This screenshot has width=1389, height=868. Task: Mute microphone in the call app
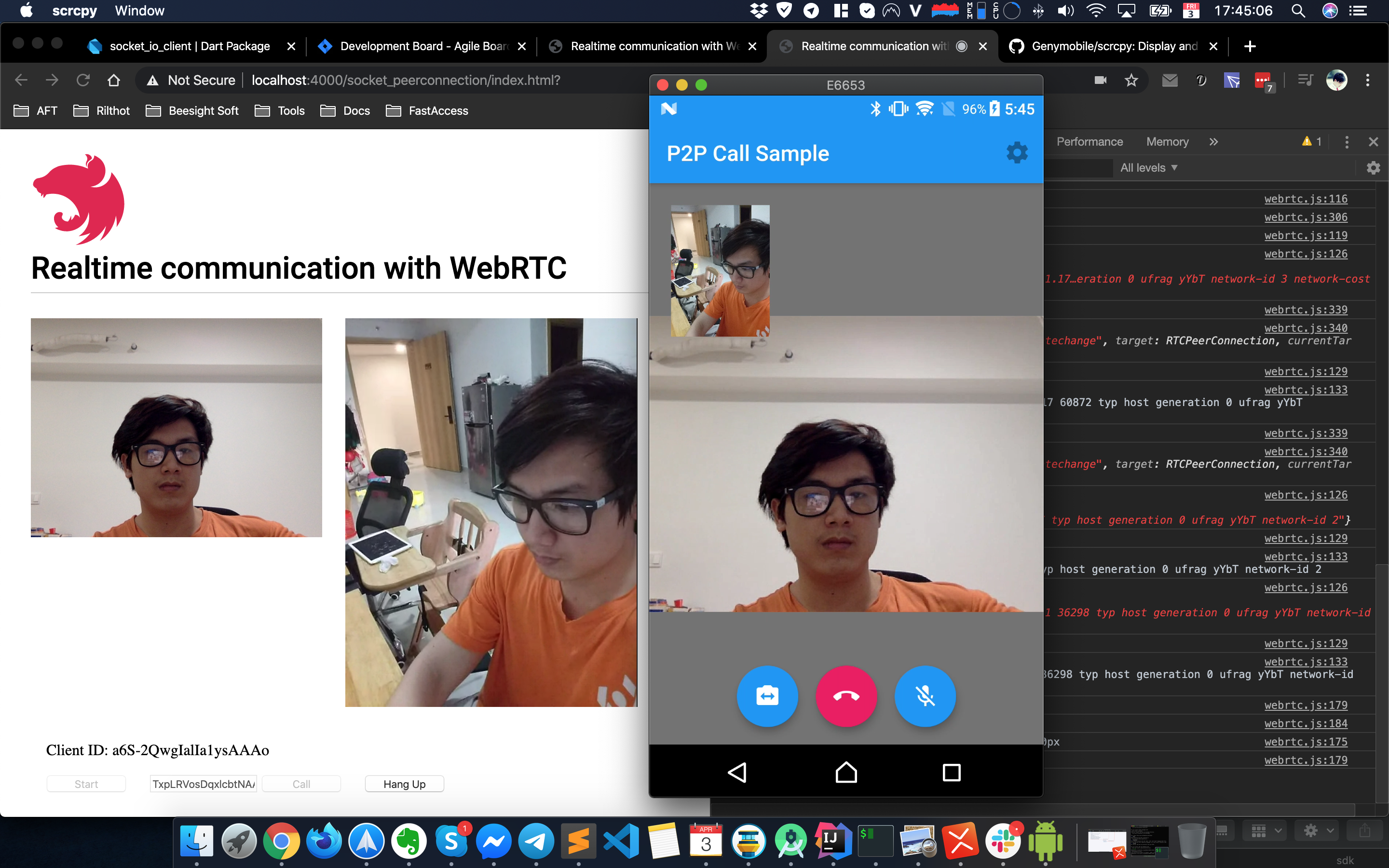(925, 696)
